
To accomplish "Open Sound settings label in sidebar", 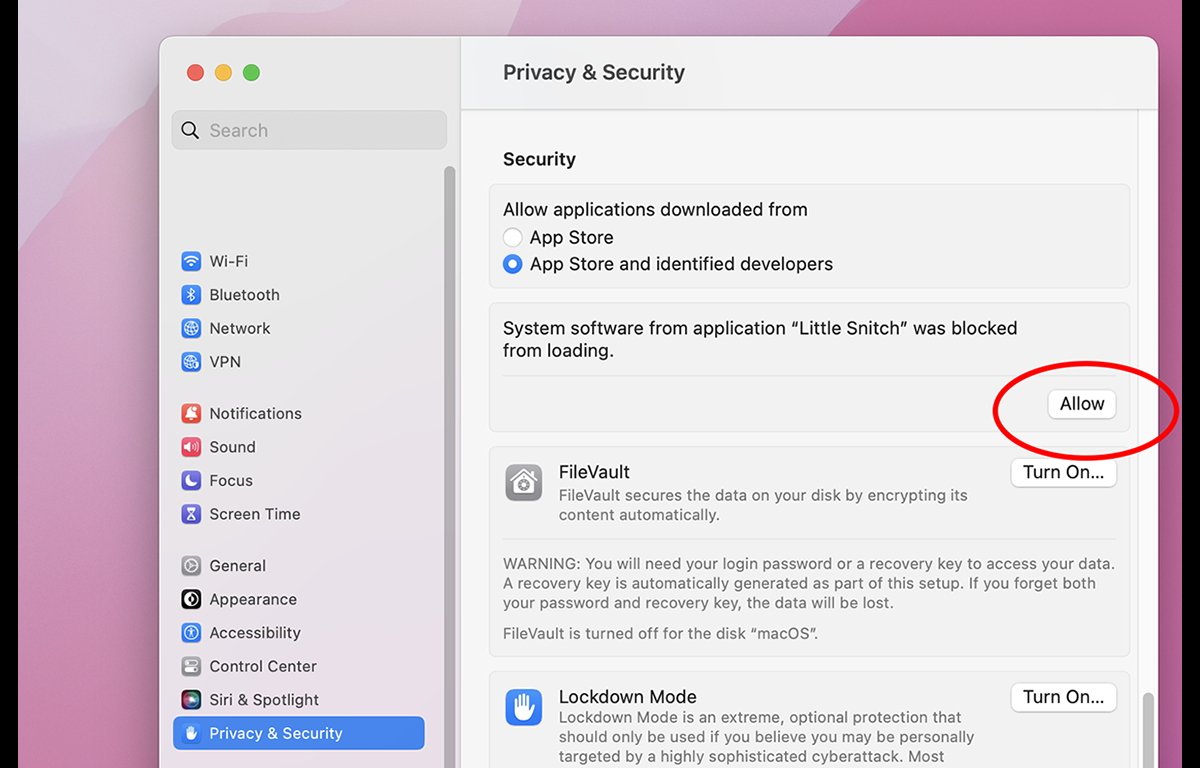I will (233, 447).
